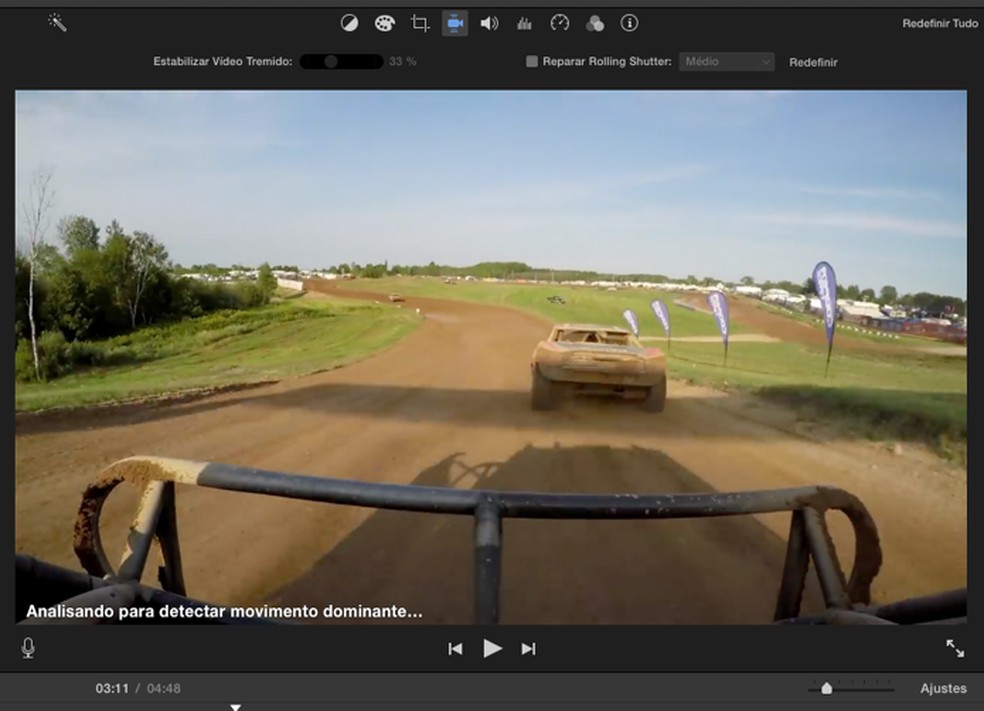Open the Médio rolling shutter dropdown
The height and width of the screenshot is (711, 984).
(x=726, y=61)
